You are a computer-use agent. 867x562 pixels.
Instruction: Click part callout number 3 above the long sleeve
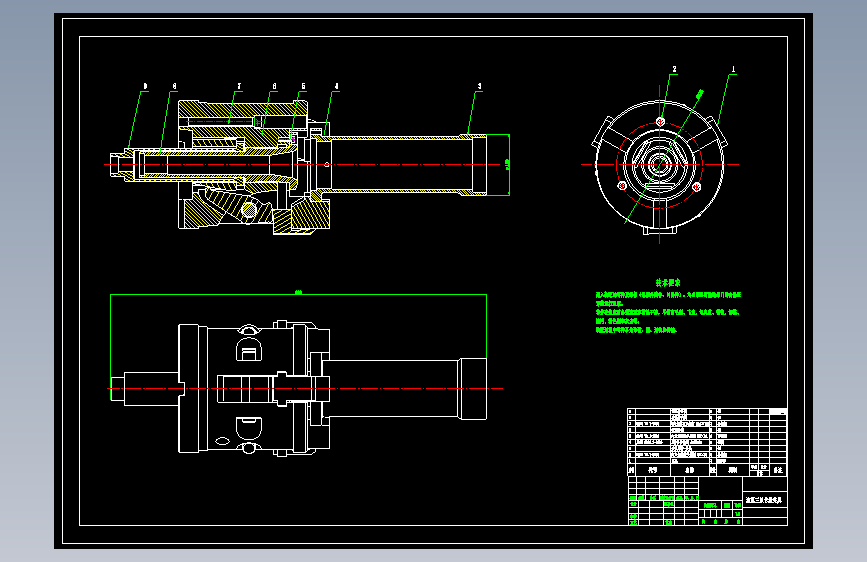pos(479,86)
